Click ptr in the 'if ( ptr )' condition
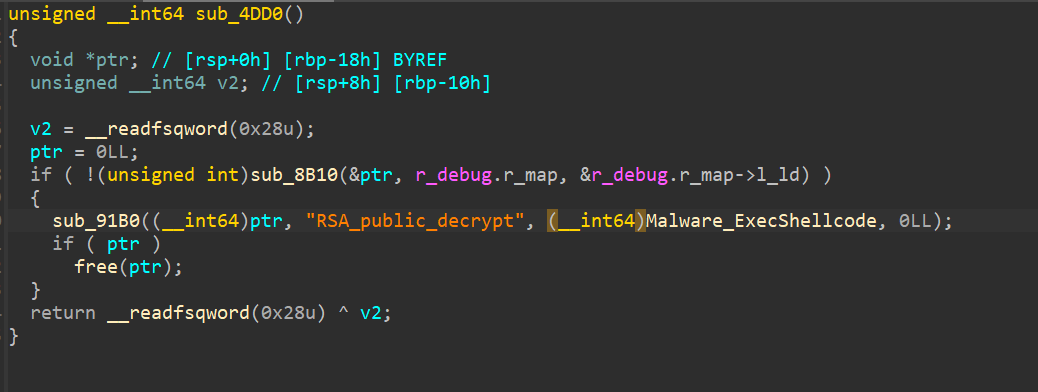 coord(124,244)
